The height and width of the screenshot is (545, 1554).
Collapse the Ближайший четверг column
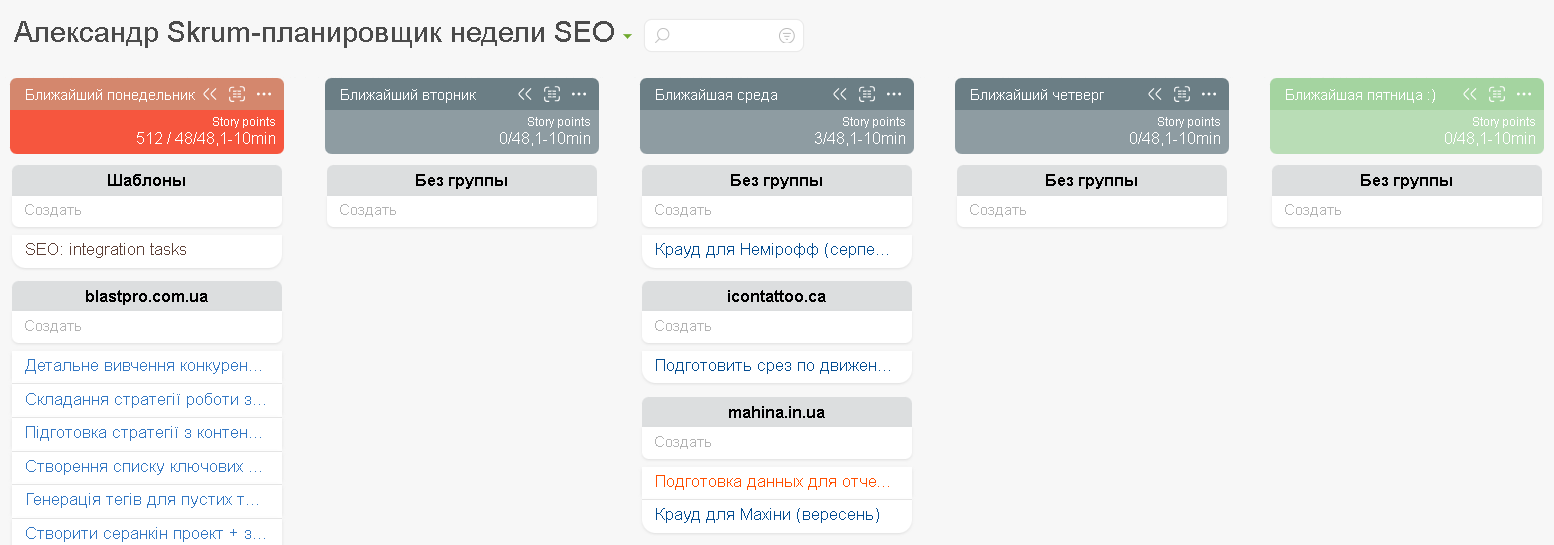[1155, 94]
